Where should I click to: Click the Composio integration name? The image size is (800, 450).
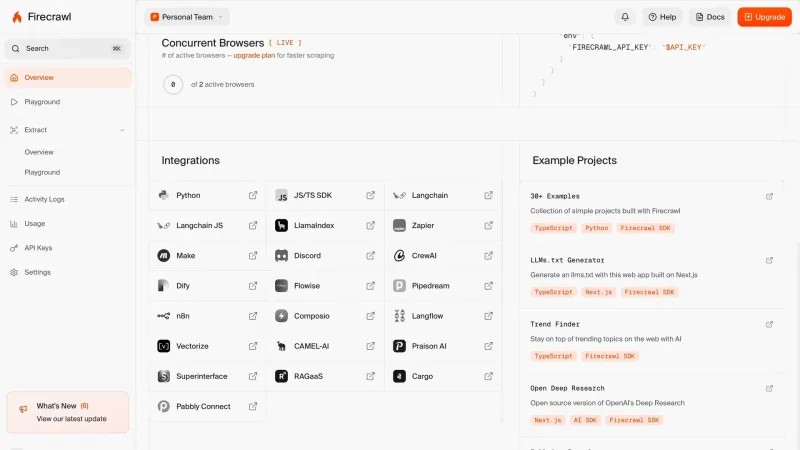(x=312, y=316)
